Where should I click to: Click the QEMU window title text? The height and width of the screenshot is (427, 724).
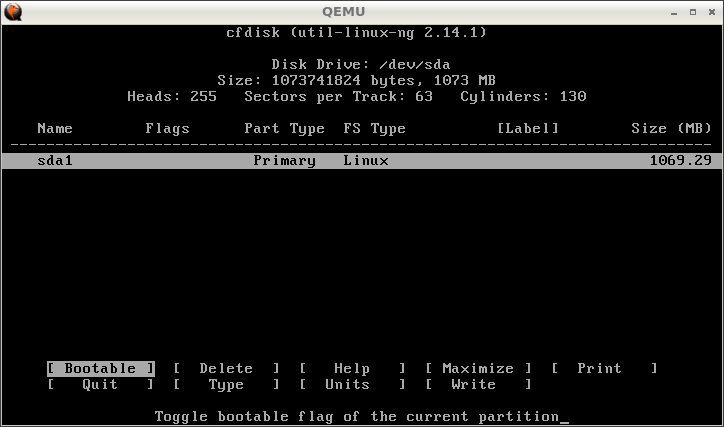tap(344, 12)
